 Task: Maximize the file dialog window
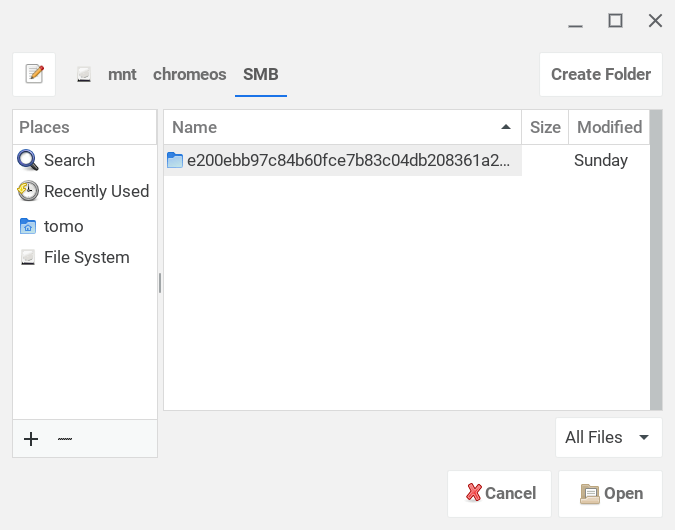click(615, 21)
